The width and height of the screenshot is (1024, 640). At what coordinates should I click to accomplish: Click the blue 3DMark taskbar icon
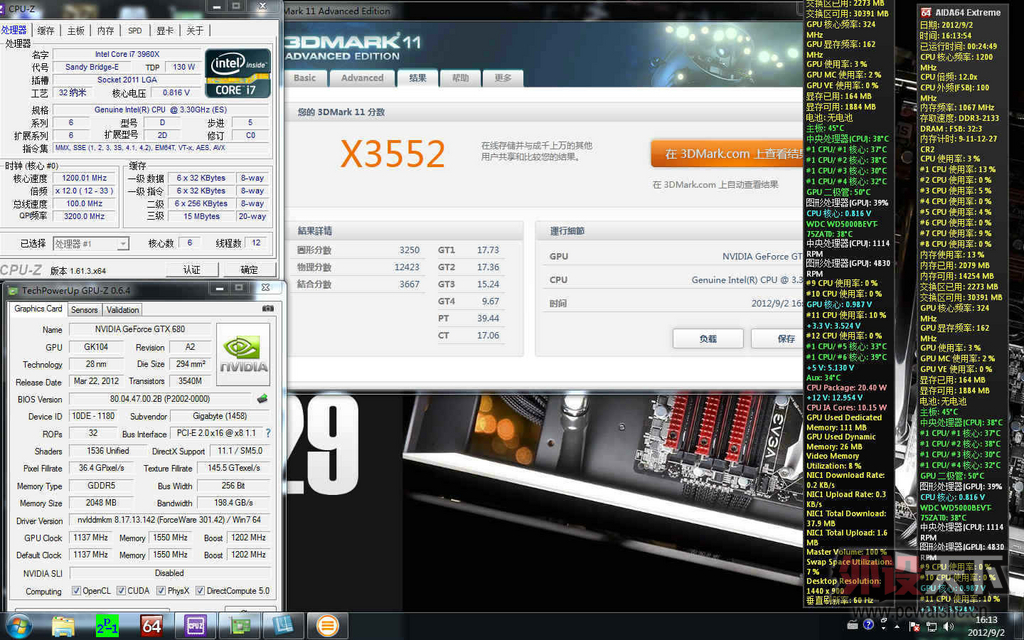(283, 626)
